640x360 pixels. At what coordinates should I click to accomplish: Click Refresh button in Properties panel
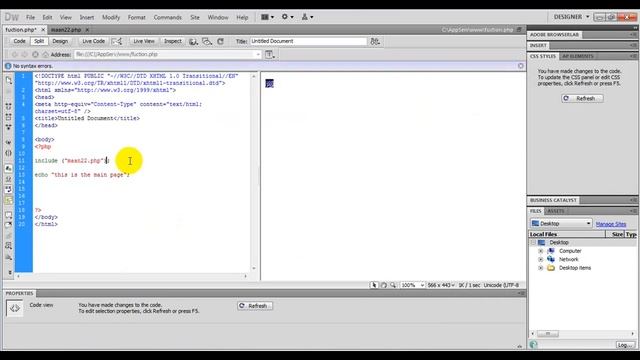[x=255, y=306]
